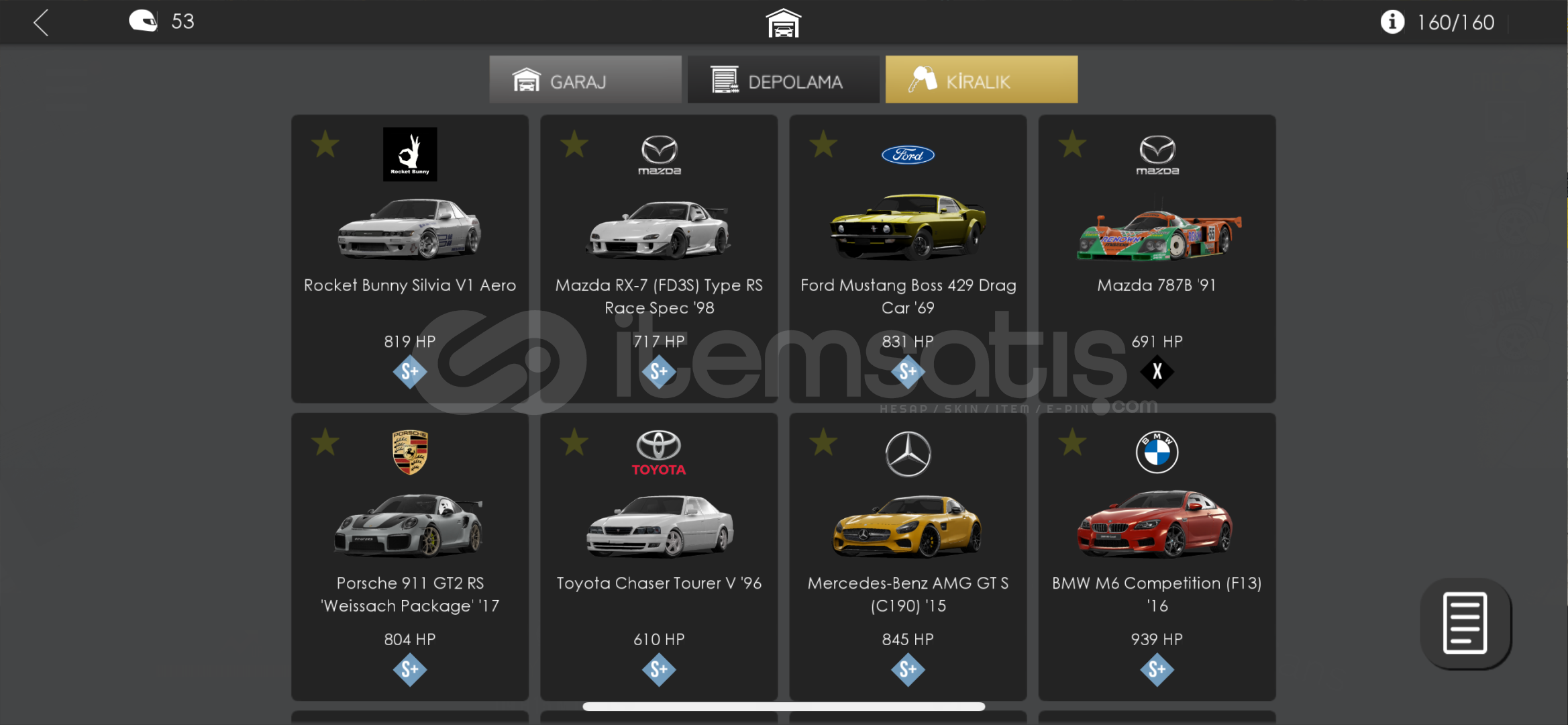
Task: Open the list document icon button
Action: pyautogui.click(x=1465, y=623)
